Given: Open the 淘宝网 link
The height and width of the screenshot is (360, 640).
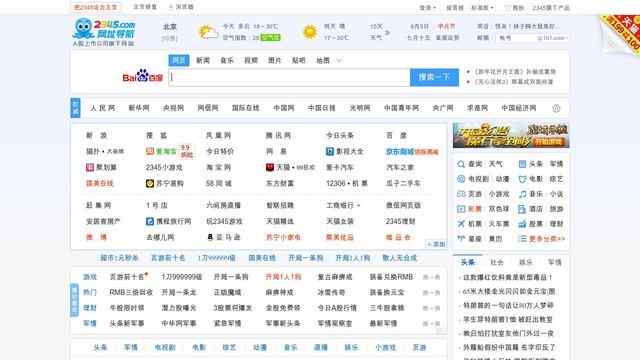Looking at the screenshot, I should pyautogui.click(x=219, y=167).
